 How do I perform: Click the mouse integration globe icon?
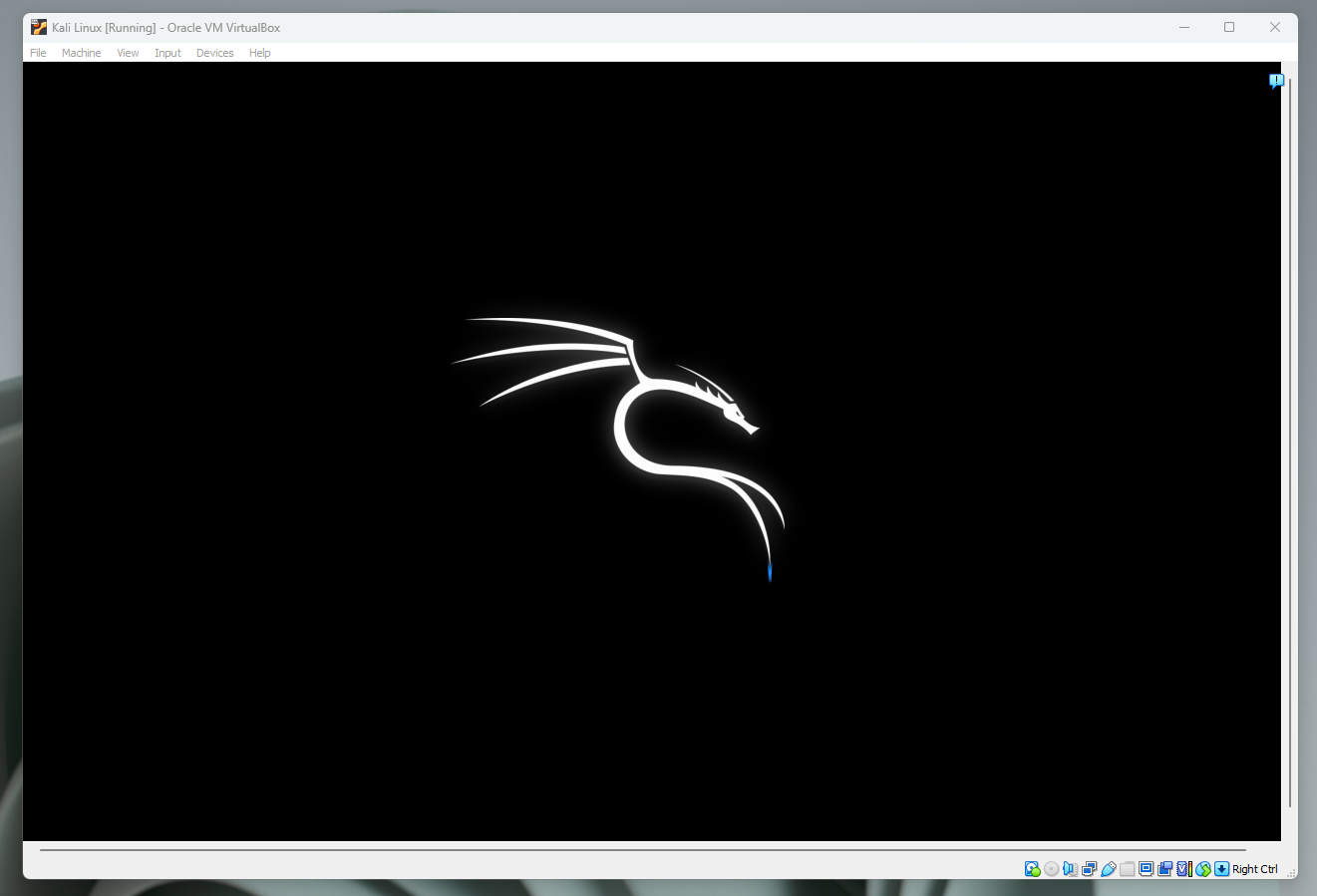(1203, 869)
